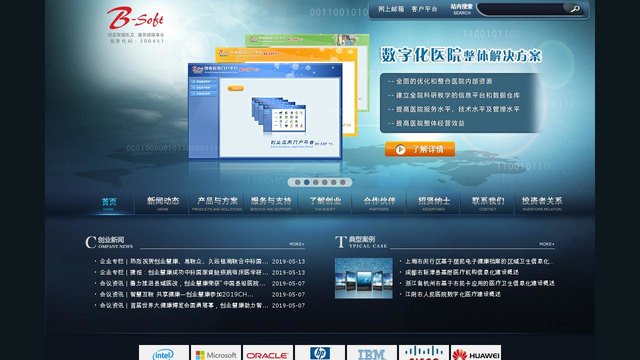Open the Intel partner logo
The image size is (640, 360).
164,353
